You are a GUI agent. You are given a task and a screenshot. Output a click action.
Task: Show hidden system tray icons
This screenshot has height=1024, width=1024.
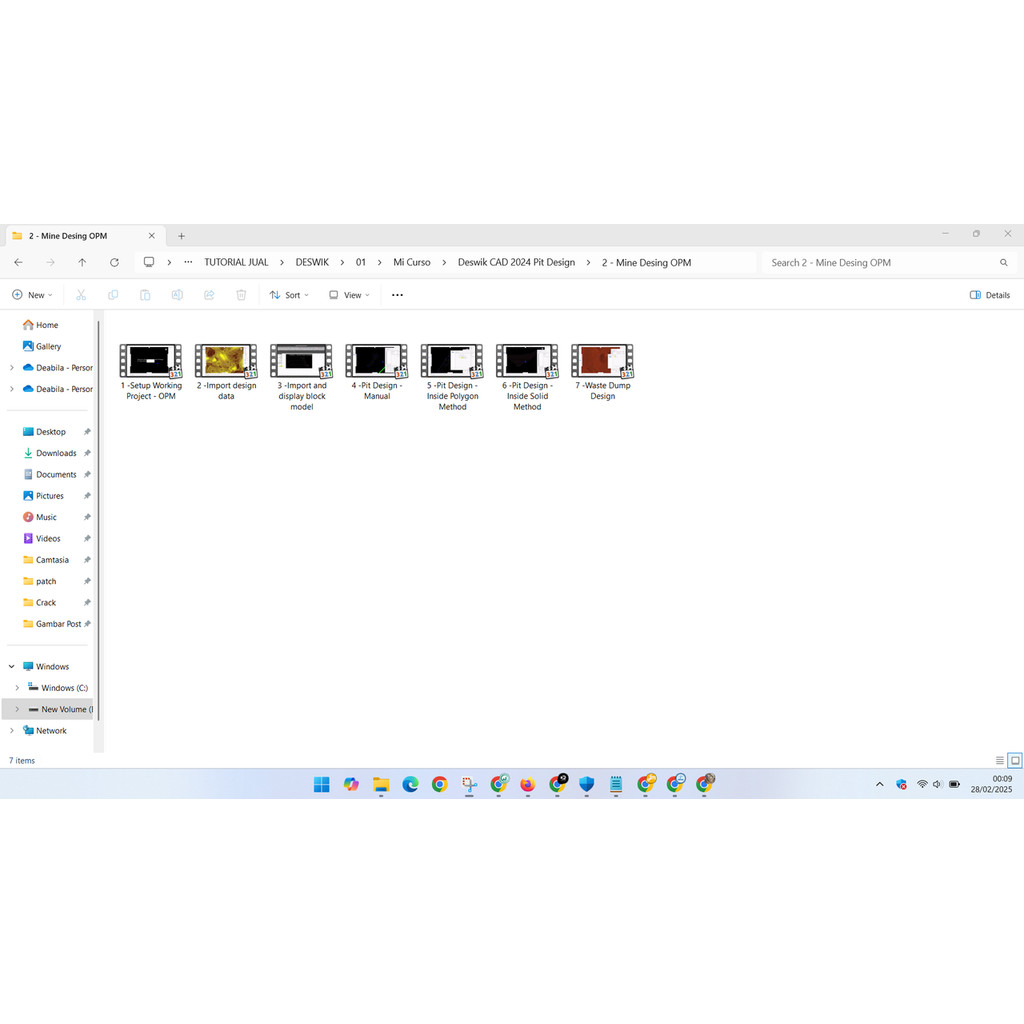pos(880,784)
